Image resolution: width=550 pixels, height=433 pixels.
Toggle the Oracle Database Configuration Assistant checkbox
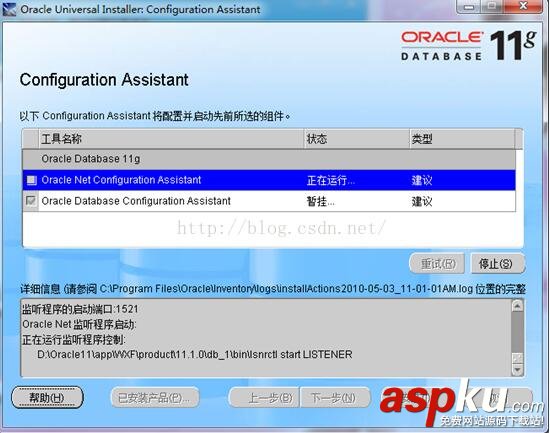tap(31, 201)
